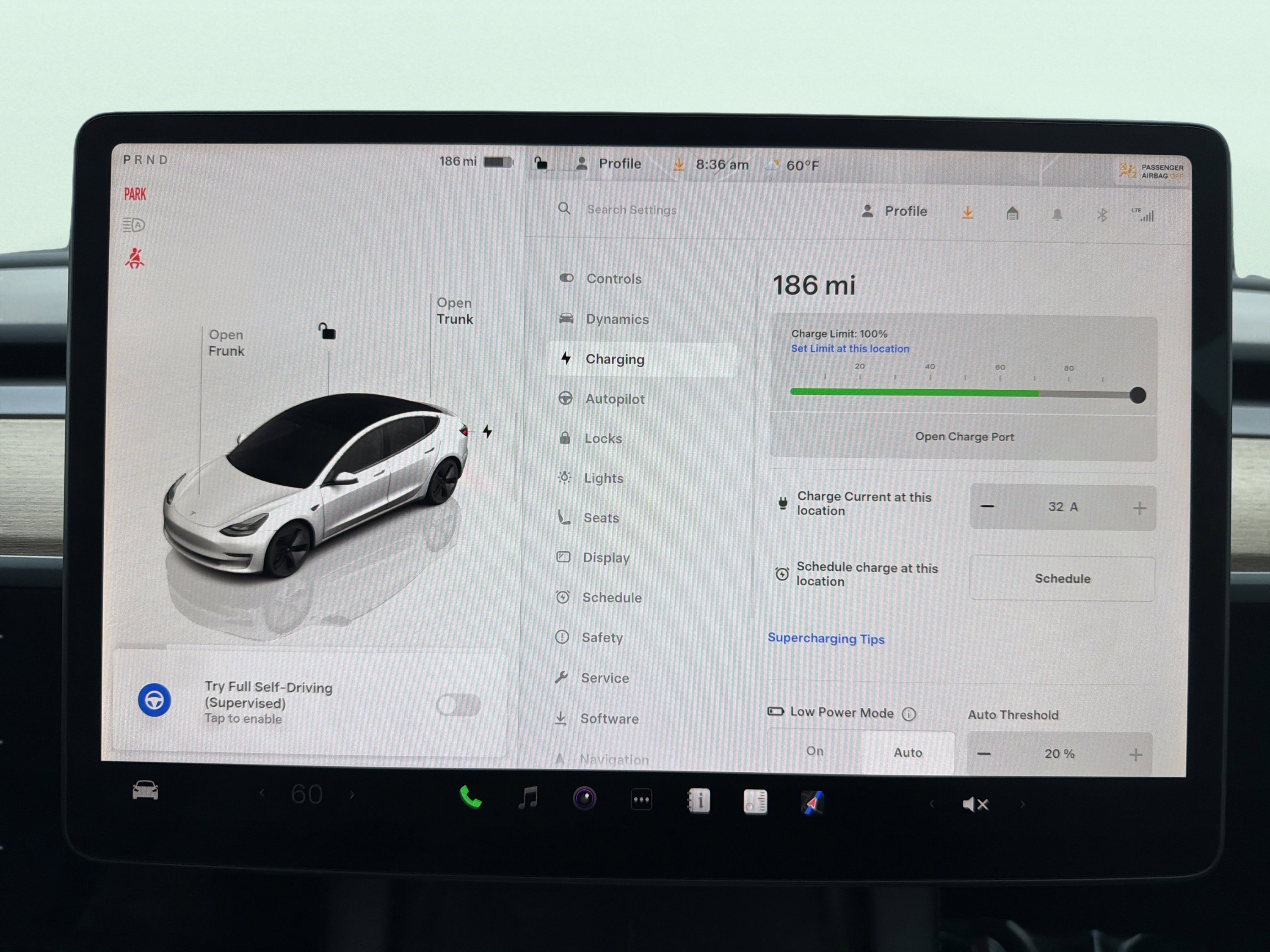Tap the download icon in settings header
1270x952 pixels.
click(967, 213)
